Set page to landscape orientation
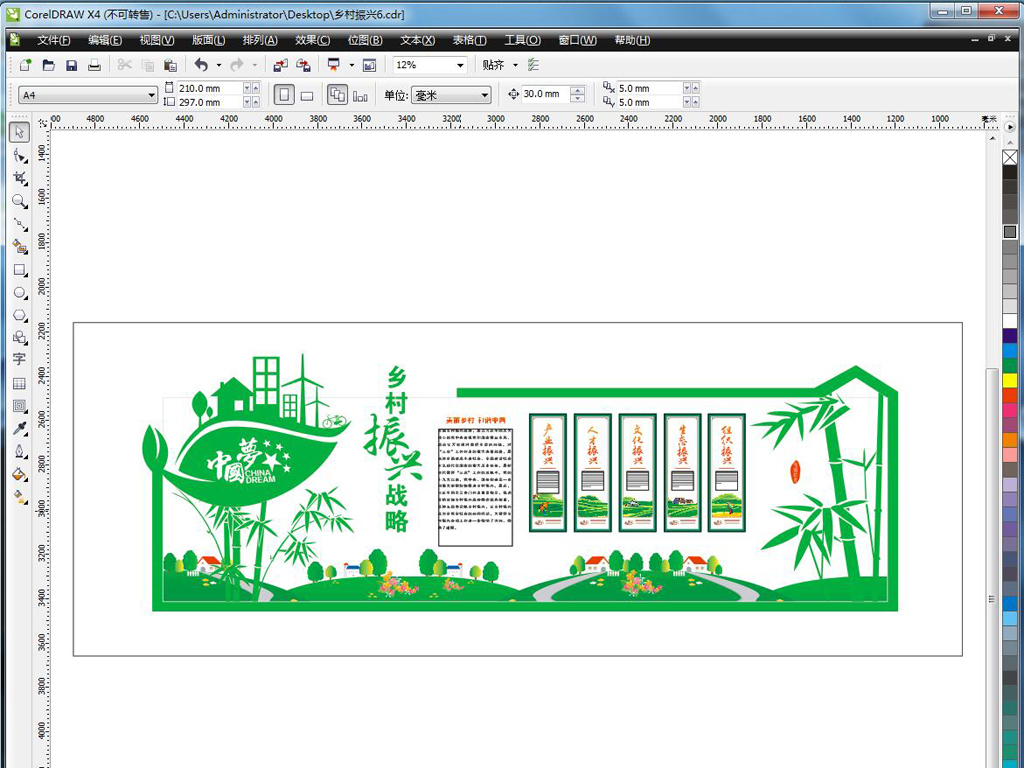Image resolution: width=1024 pixels, height=768 pixels. point(307,96)
